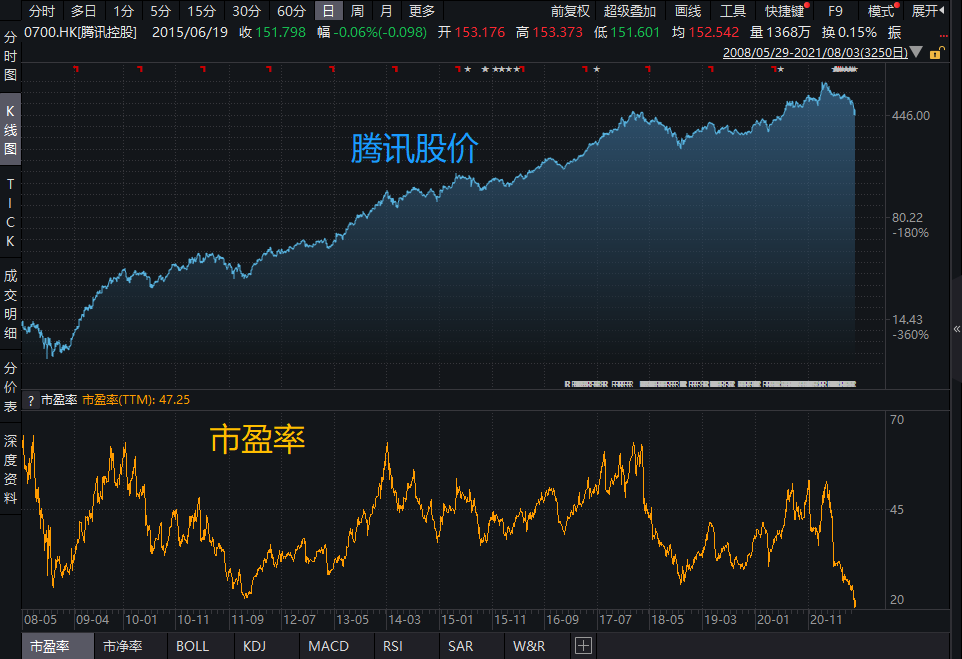The height and width of the screenshot is (659, 962).
Task: Click the orange lock icon beside date range
Action: (936, 53)
